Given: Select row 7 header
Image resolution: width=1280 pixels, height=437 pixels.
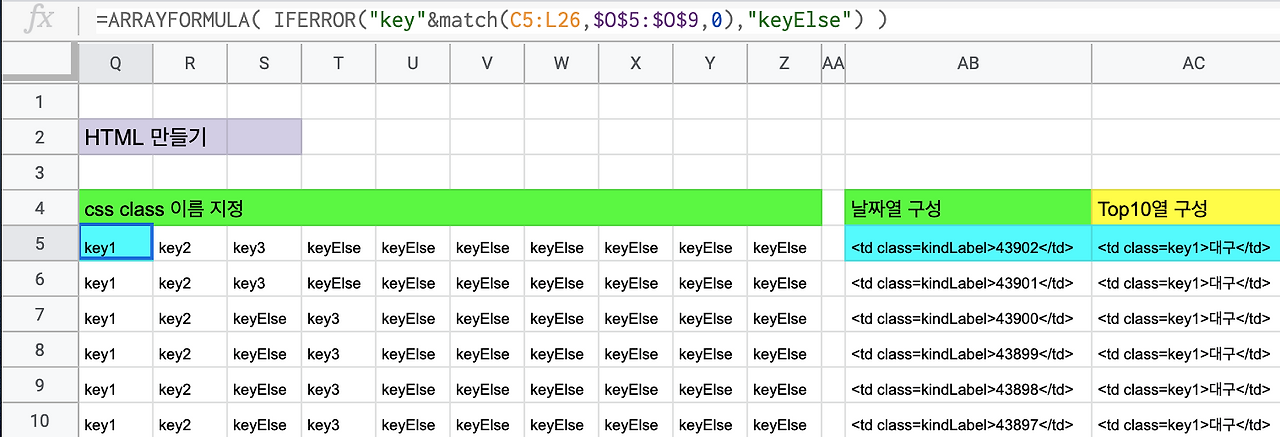Looking at the screenshot, I should point(39,315).
